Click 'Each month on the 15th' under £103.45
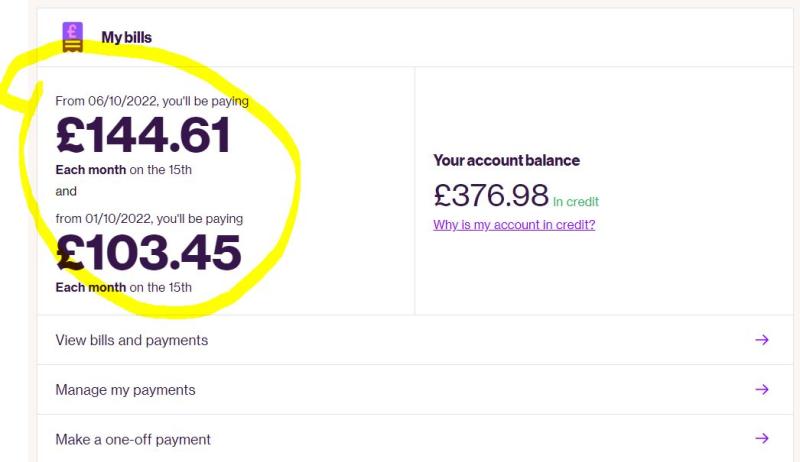Viewport: 800px width, 462px height. tap(123, 288)
